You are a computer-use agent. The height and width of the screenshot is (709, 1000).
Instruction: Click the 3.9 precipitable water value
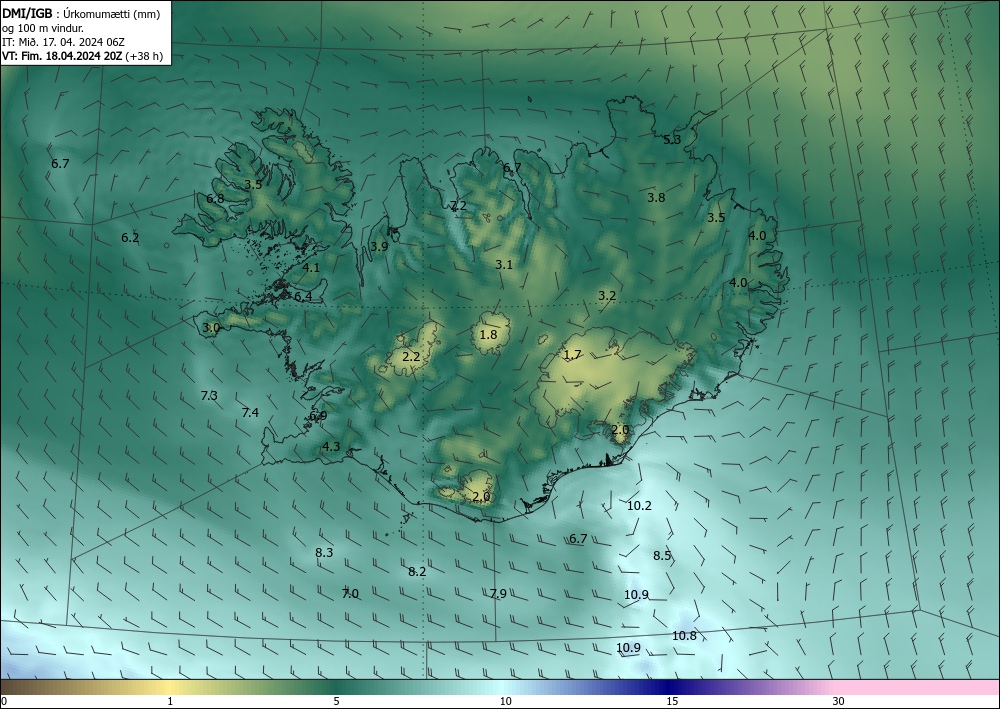(379, 246)
